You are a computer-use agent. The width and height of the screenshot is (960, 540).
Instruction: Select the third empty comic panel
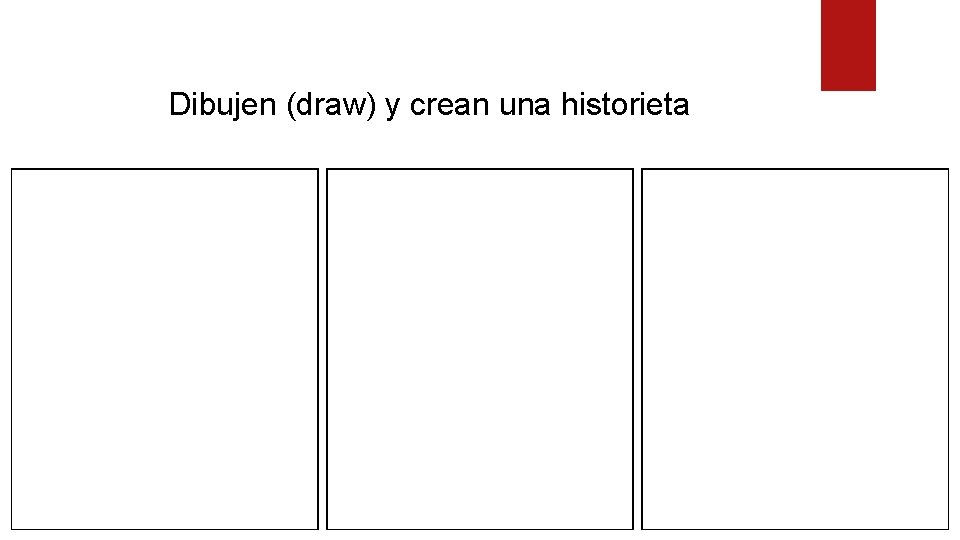click(x=795, y=349)
